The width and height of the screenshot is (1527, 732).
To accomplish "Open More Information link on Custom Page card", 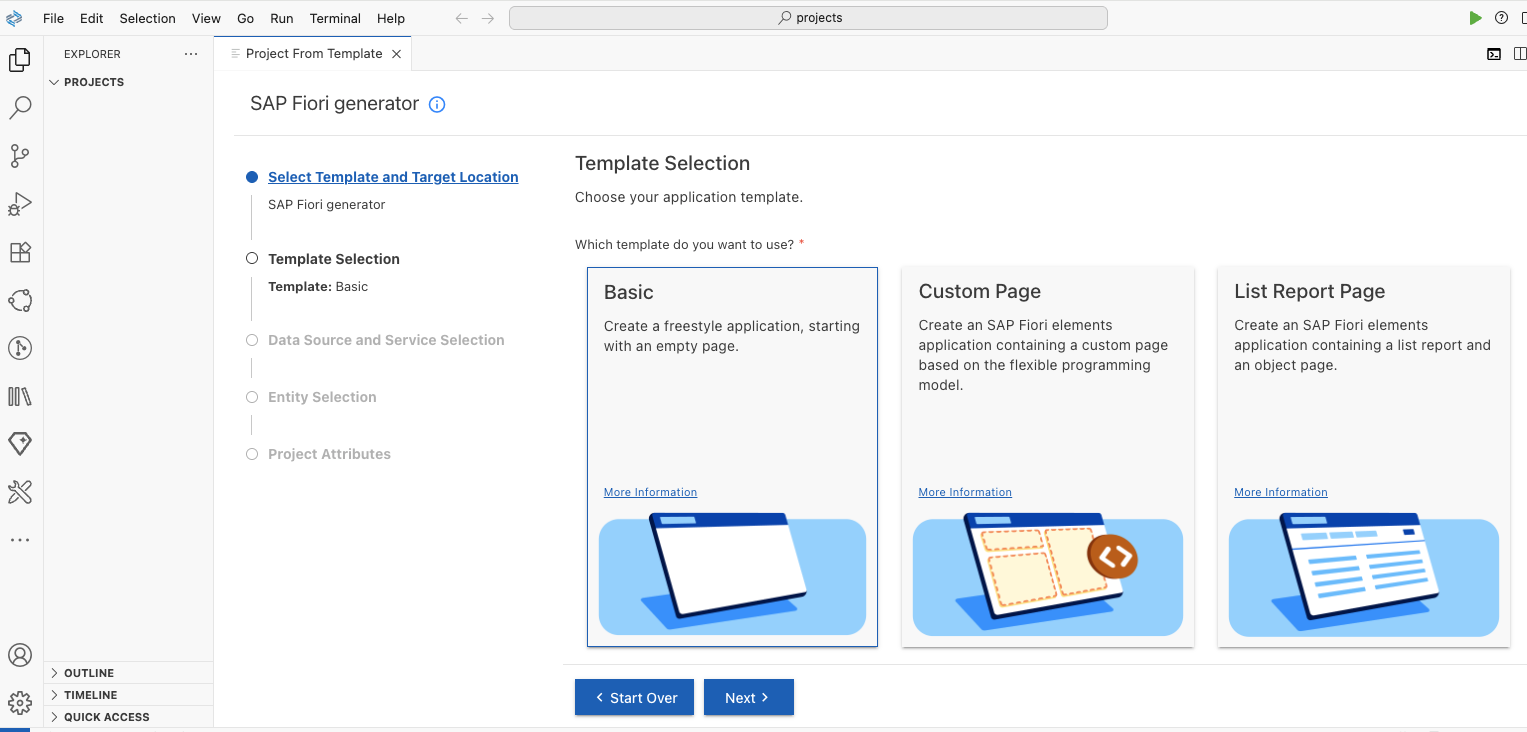I will [x=965, y=492].
